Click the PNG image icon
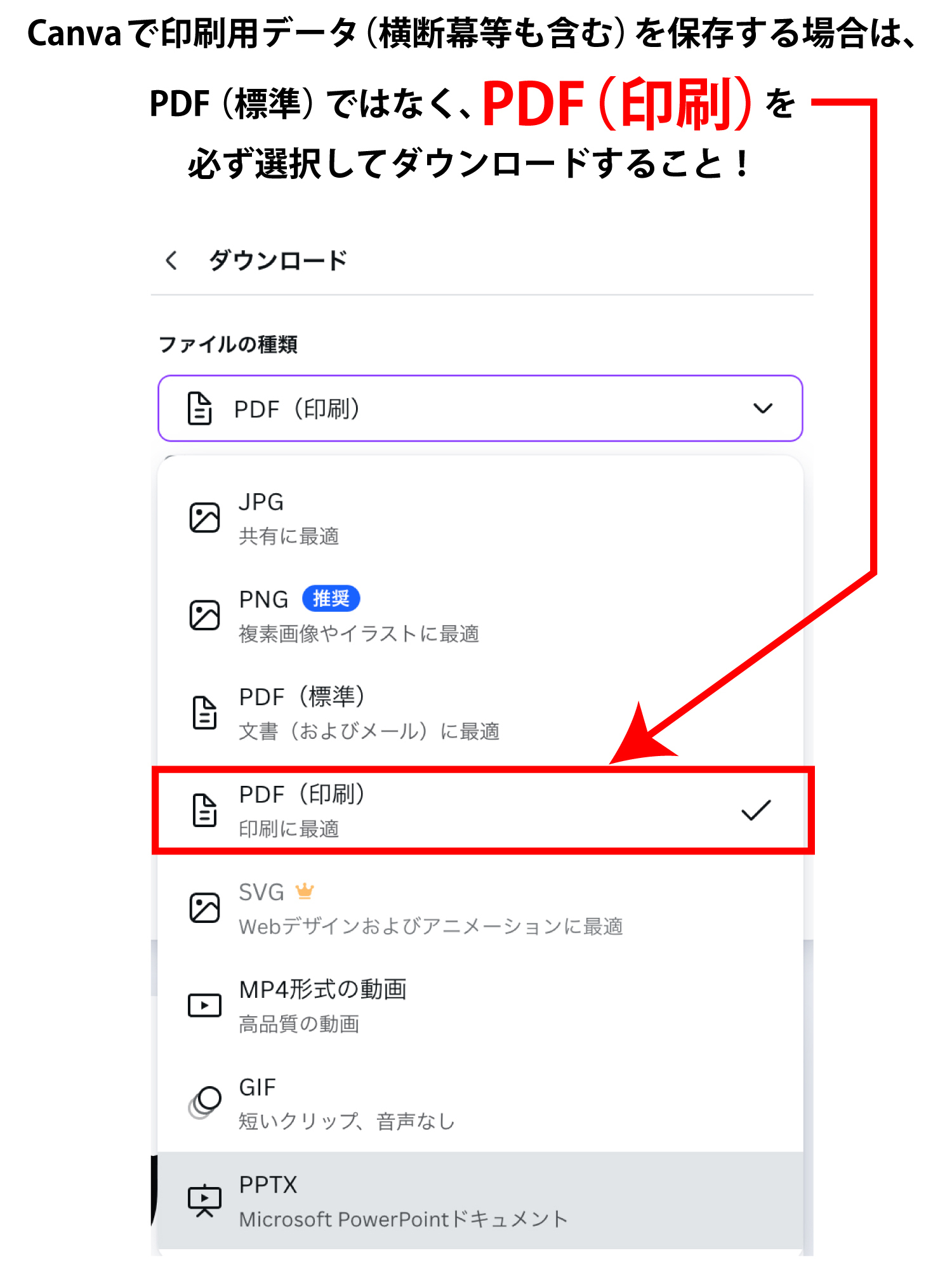Image resolution: width=952 pixels, height=1267 pixels. tap(204, 615)
